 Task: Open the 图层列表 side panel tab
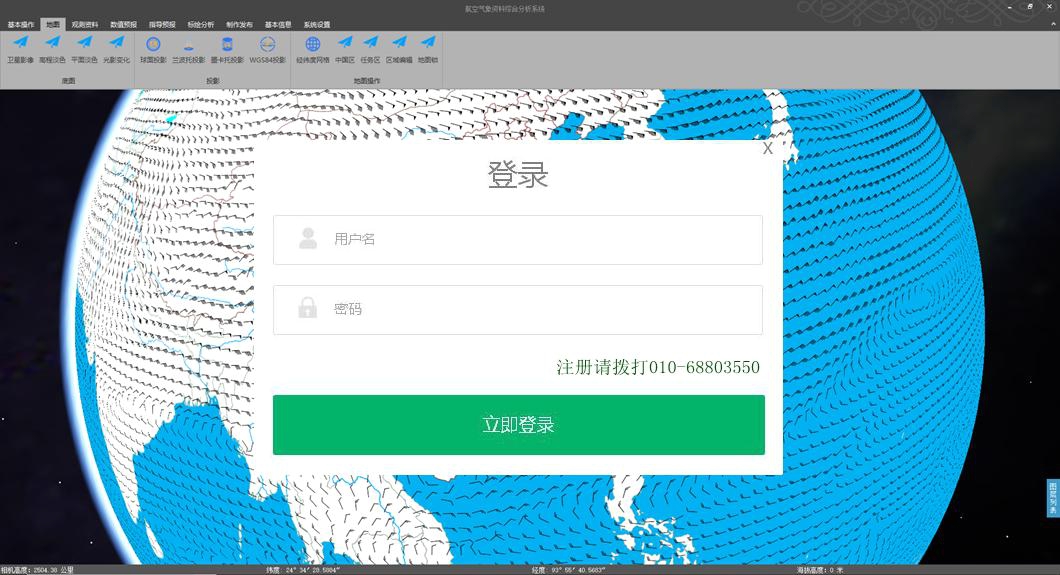[1053, 498]
